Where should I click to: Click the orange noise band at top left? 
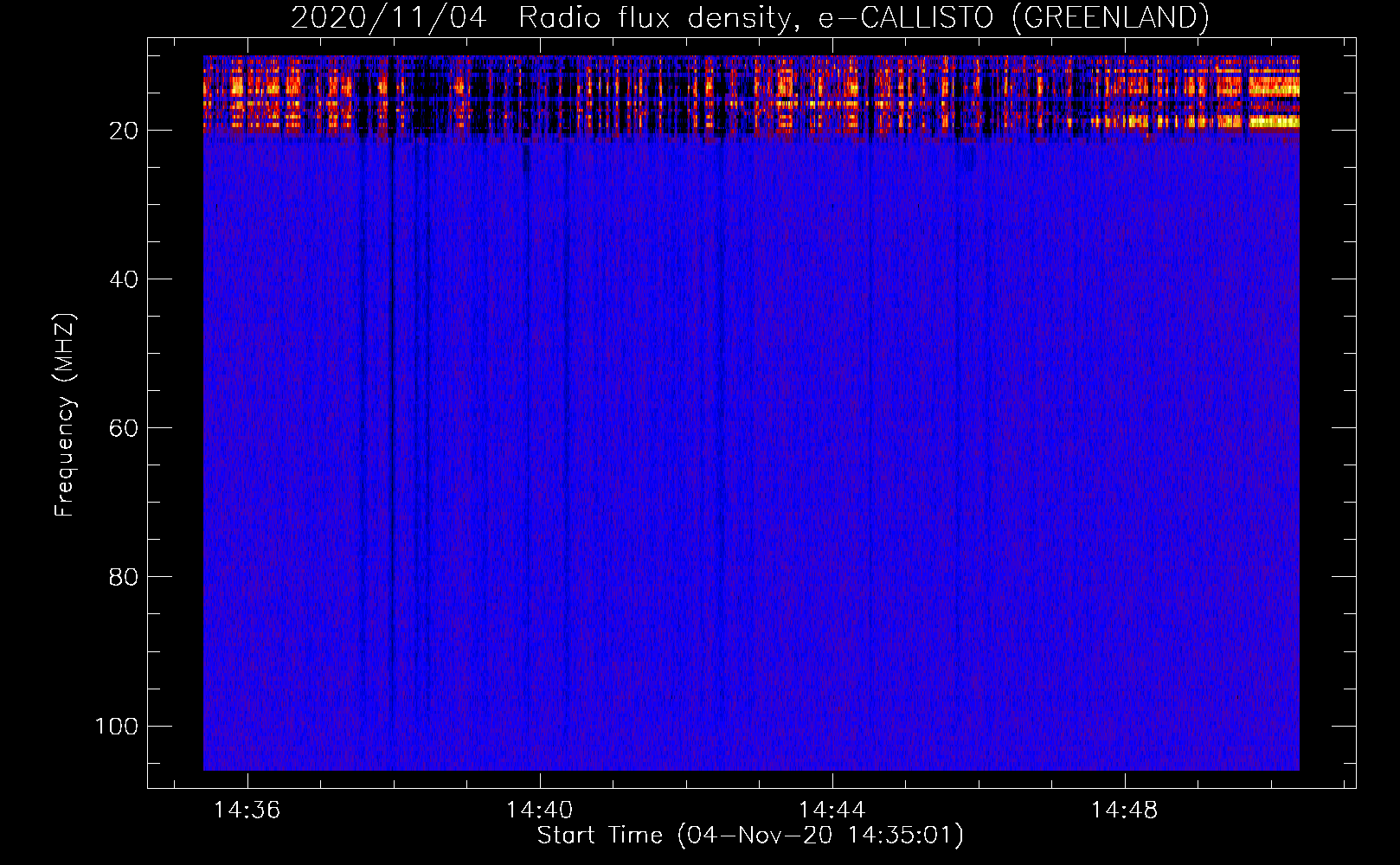pos(251,87)
